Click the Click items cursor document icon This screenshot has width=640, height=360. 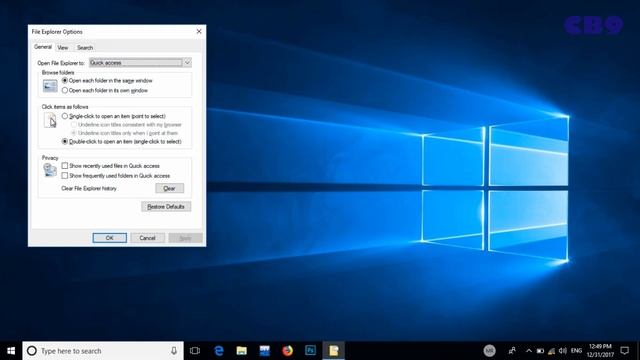pos(50,120)
